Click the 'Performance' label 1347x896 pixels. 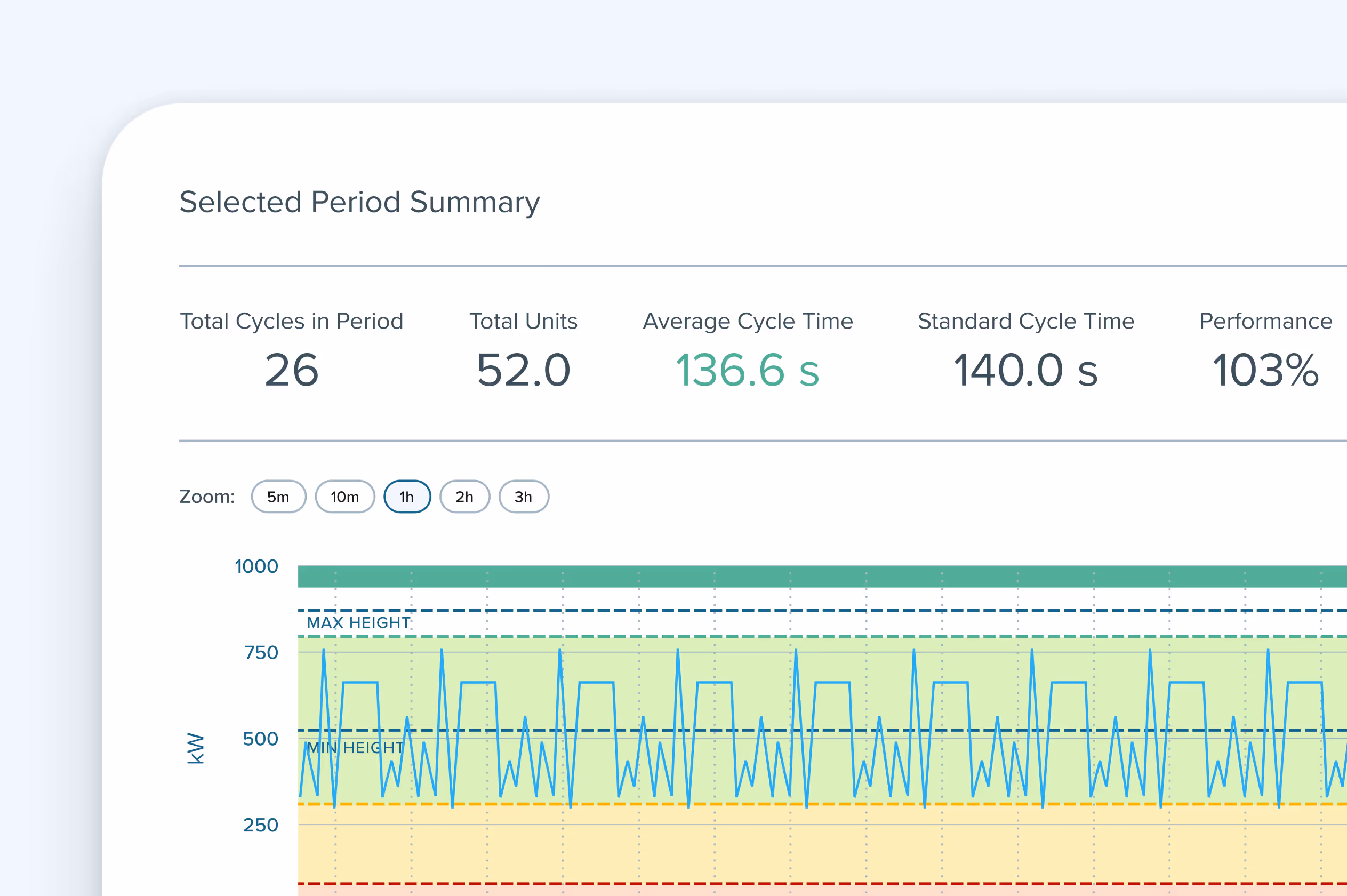(1266, 321)
